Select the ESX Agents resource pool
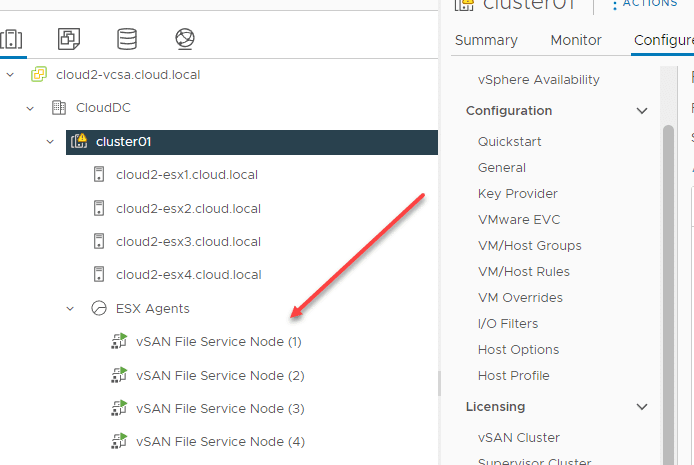This screenshot has width=694, height=465. coord(152,308)
